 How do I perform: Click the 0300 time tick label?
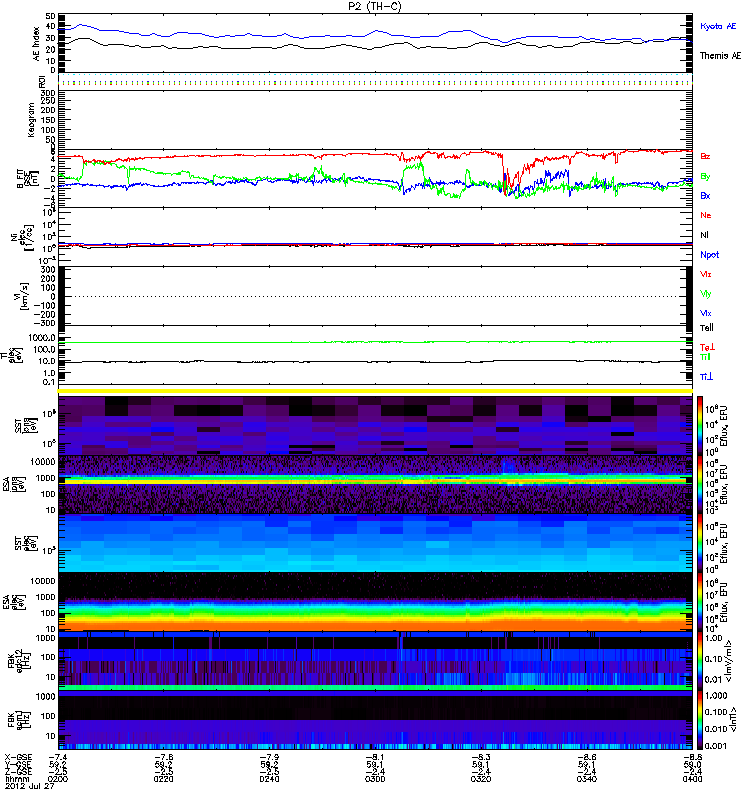pos(375,779)
